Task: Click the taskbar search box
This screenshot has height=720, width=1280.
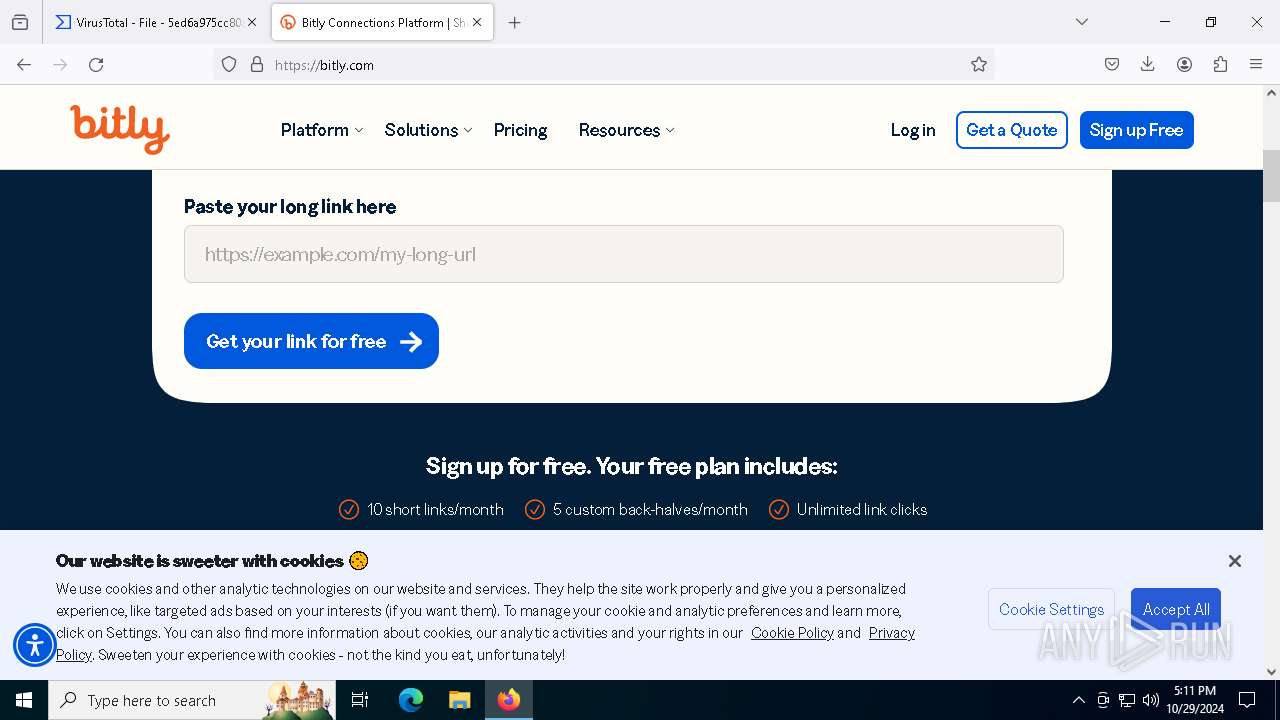Action: pos(192,700)
